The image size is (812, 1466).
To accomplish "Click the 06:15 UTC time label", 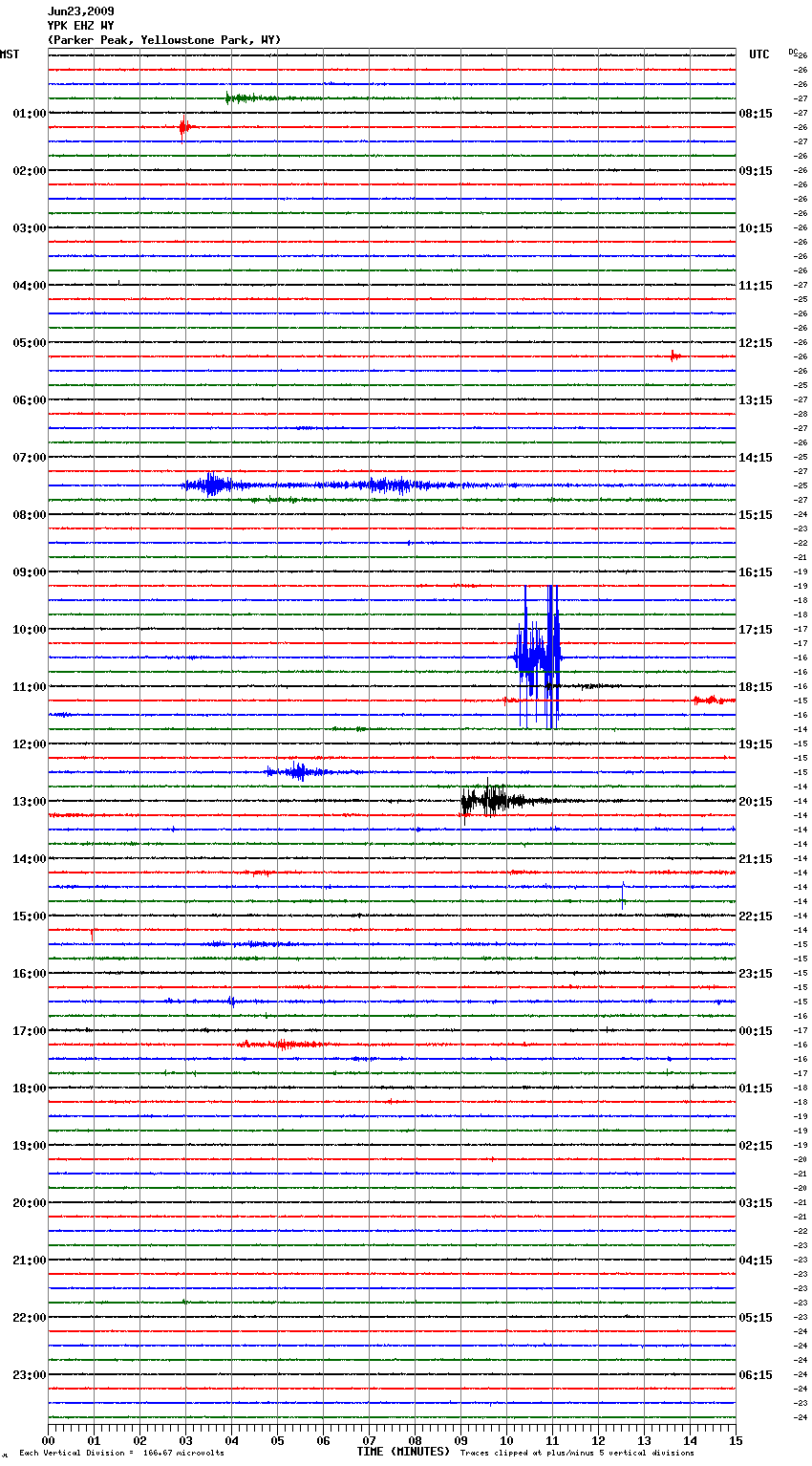I will (756, 1374).
